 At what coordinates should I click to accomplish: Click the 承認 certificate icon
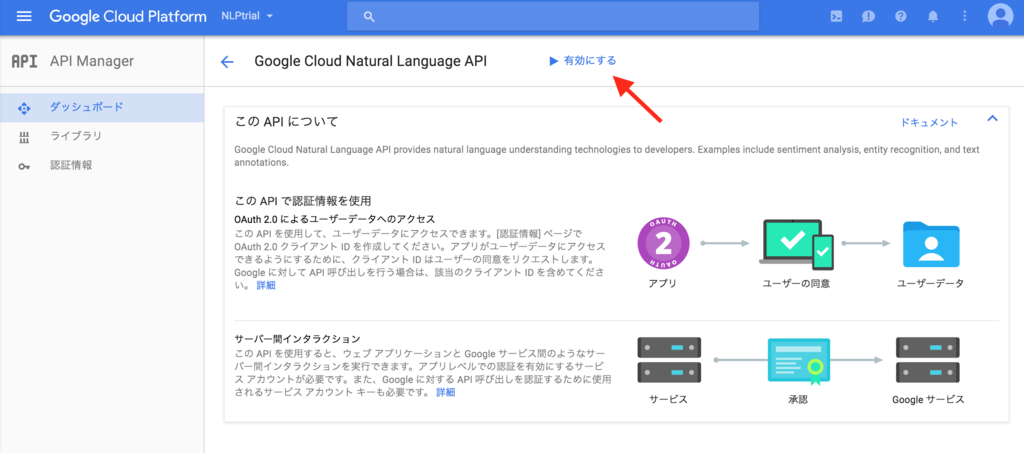pos(798,360)
